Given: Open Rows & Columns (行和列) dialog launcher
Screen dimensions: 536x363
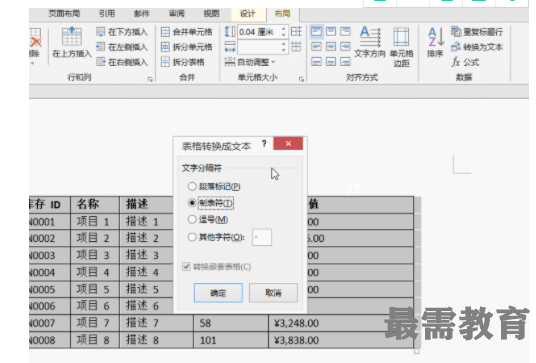Looking at the screenshot, I should point(150,79).
